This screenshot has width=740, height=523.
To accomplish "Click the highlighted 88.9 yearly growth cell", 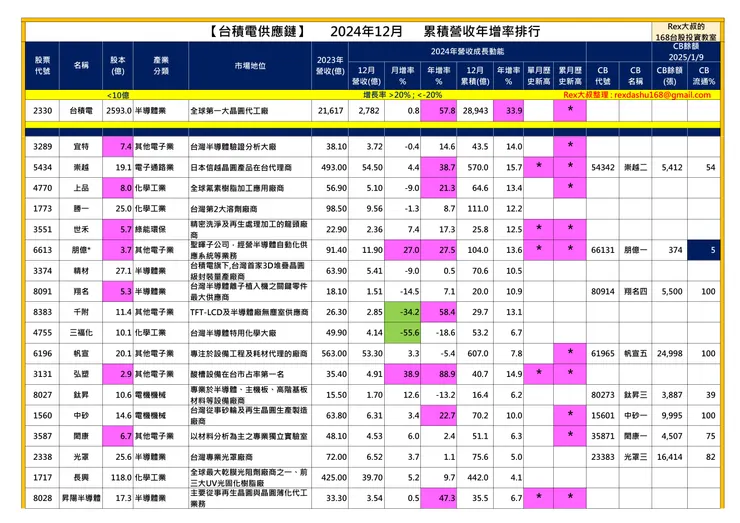I will [x=438, y=374].
